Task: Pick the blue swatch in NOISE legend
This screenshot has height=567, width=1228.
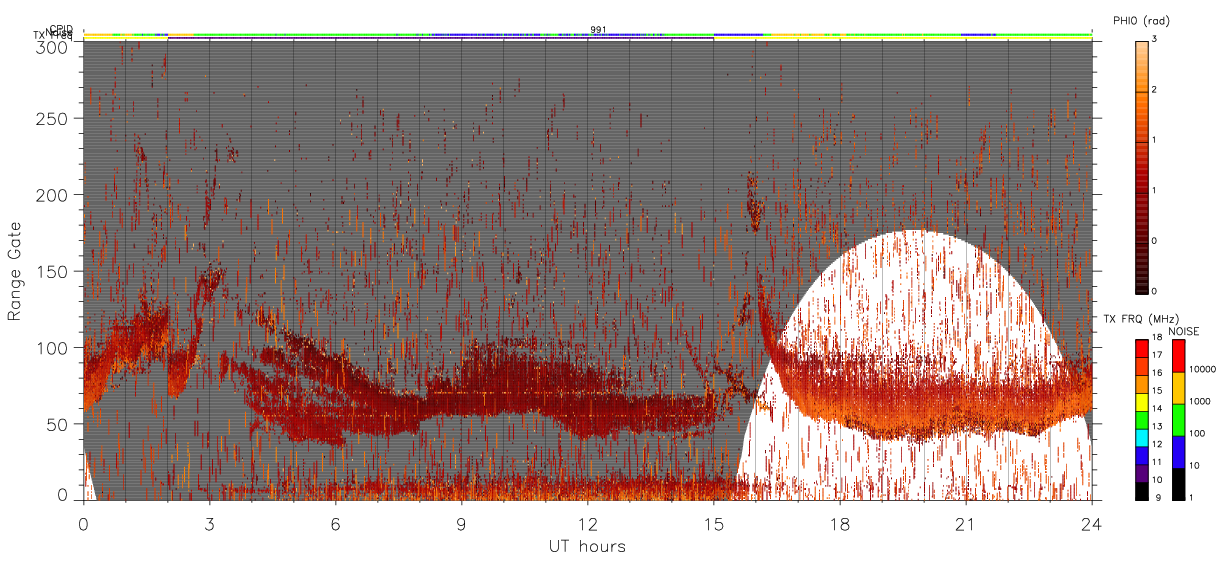Action: point(1179,452)
